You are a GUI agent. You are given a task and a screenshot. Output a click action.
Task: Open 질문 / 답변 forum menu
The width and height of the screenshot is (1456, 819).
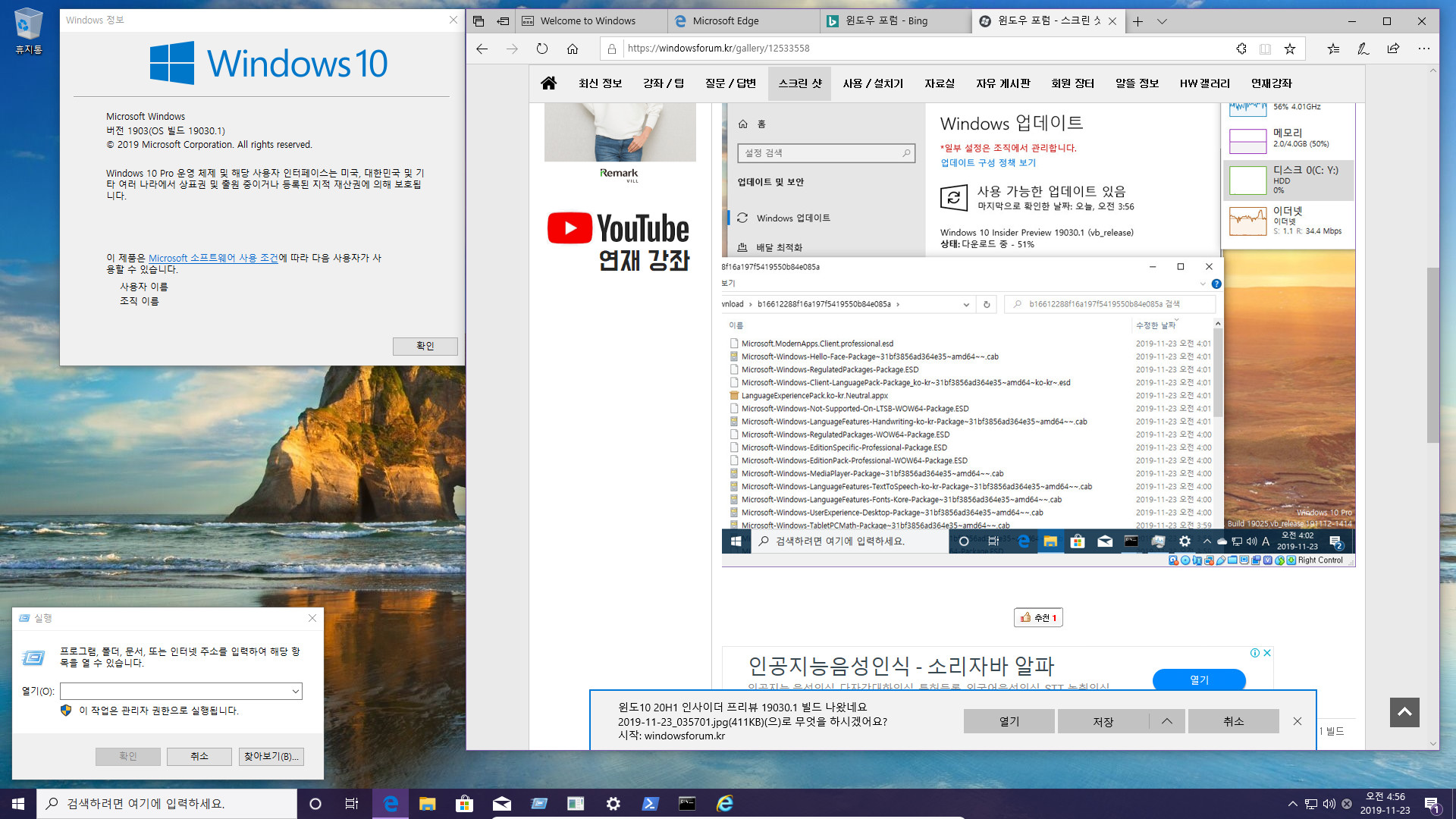[x=730, y=83]
